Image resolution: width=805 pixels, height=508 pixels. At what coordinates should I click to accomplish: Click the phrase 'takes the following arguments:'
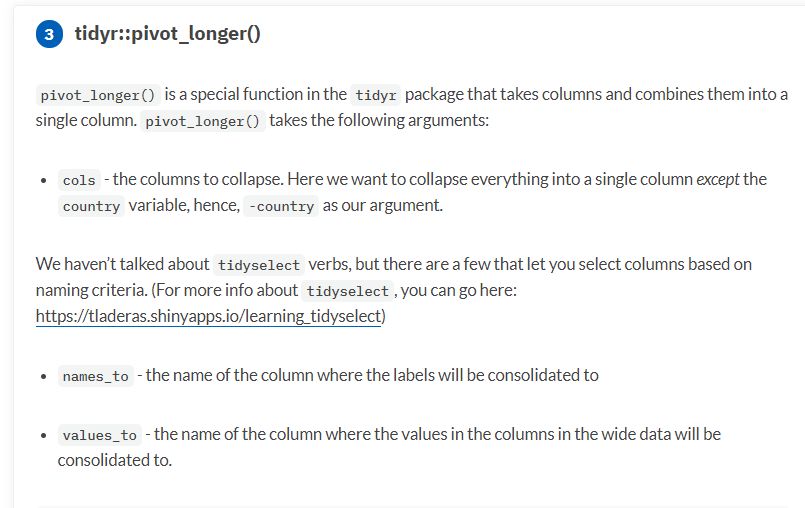[379, 121]
